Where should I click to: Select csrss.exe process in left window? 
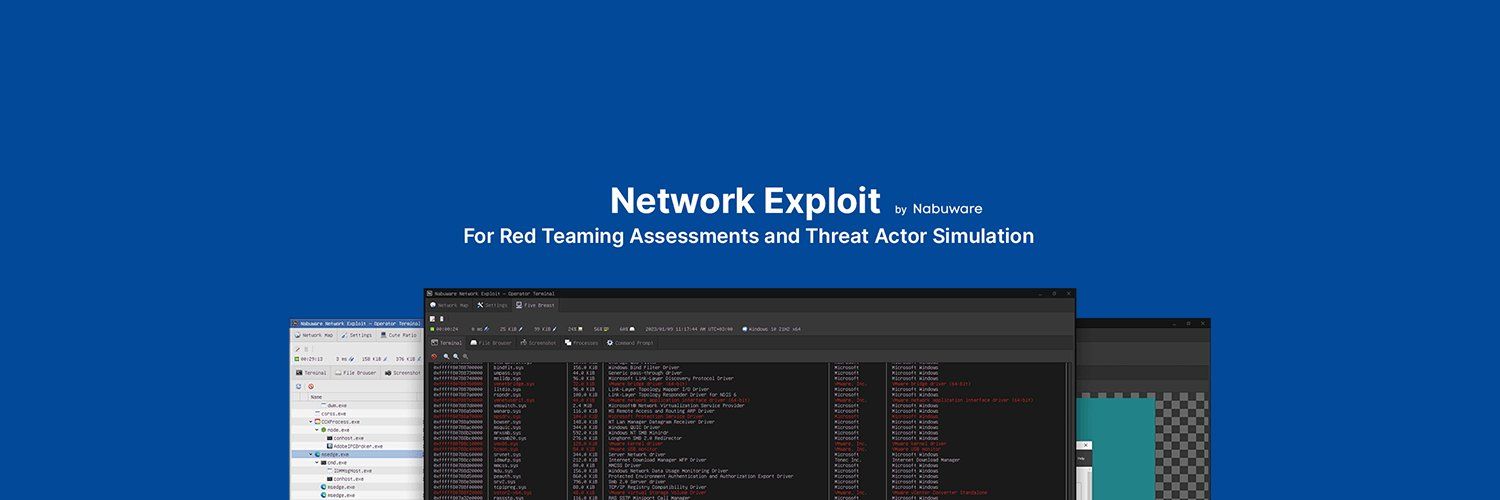pyautogui.click(x=333, y=413)
